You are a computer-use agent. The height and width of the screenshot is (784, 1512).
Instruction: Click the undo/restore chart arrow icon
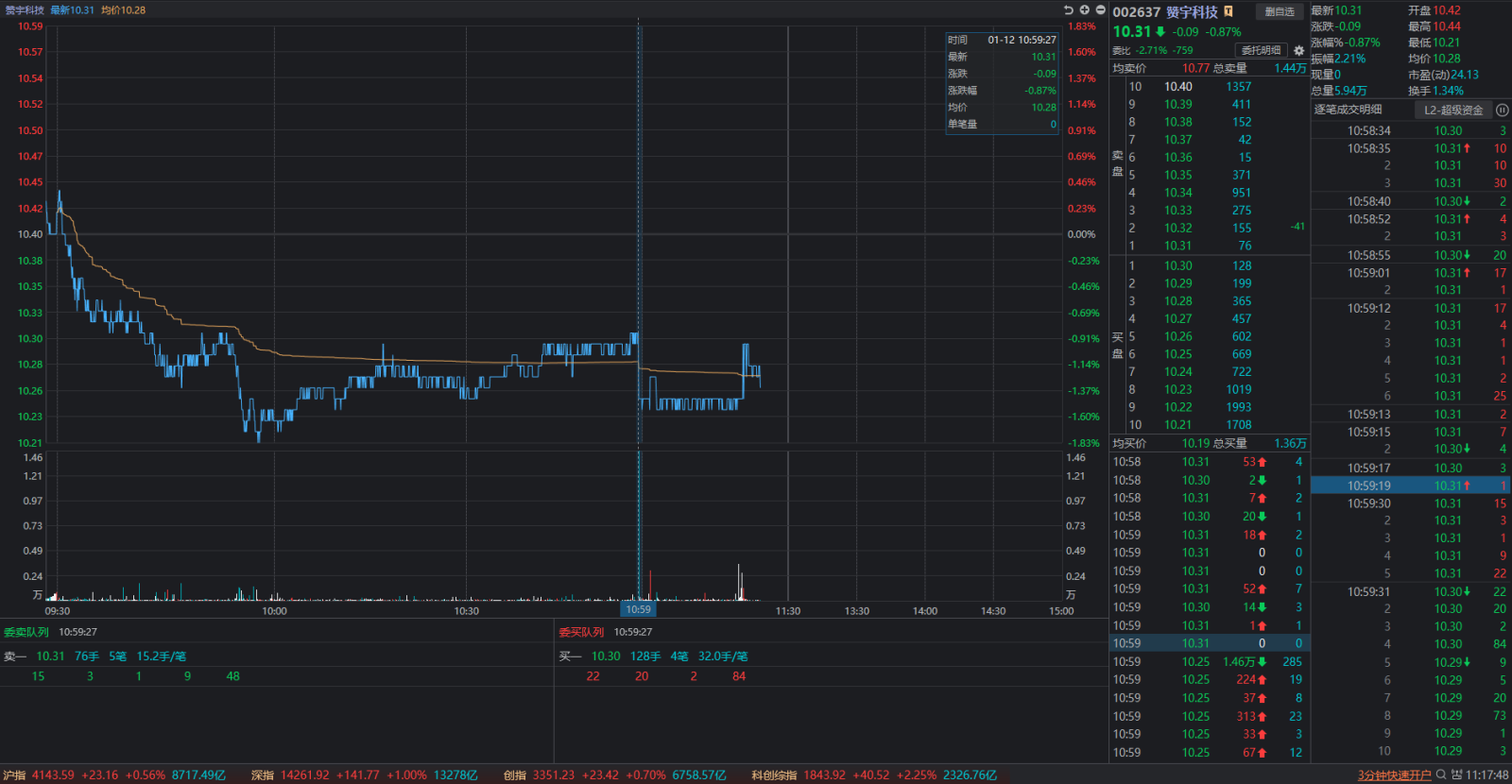click(1069, 10)
